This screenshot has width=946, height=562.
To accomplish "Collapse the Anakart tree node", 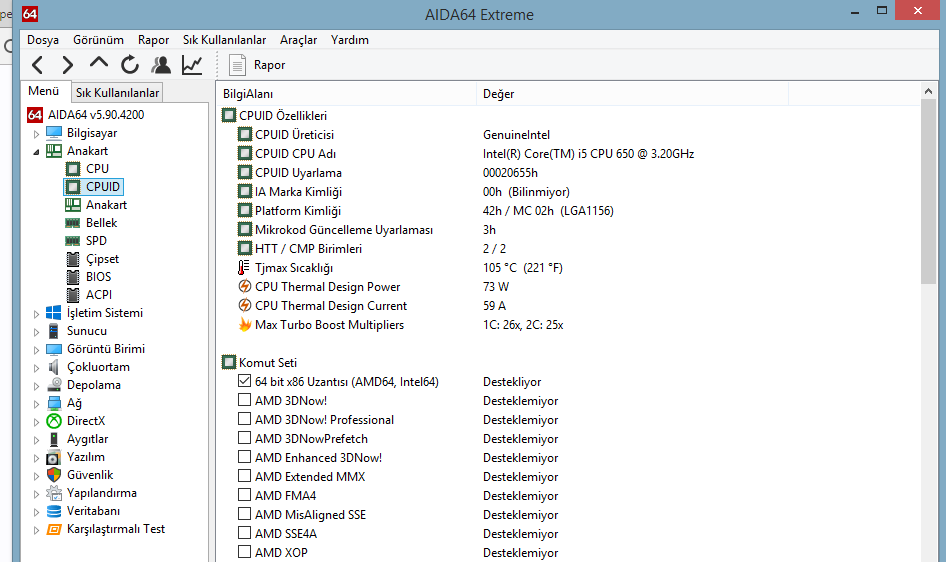I will pos(37,151).
